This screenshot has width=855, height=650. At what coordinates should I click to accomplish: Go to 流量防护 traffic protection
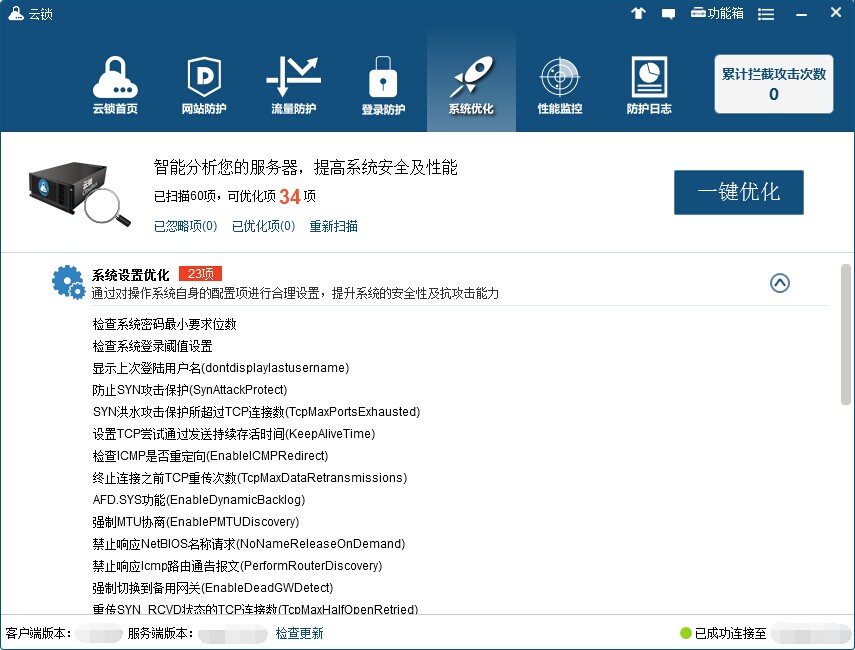click(293, 86)
